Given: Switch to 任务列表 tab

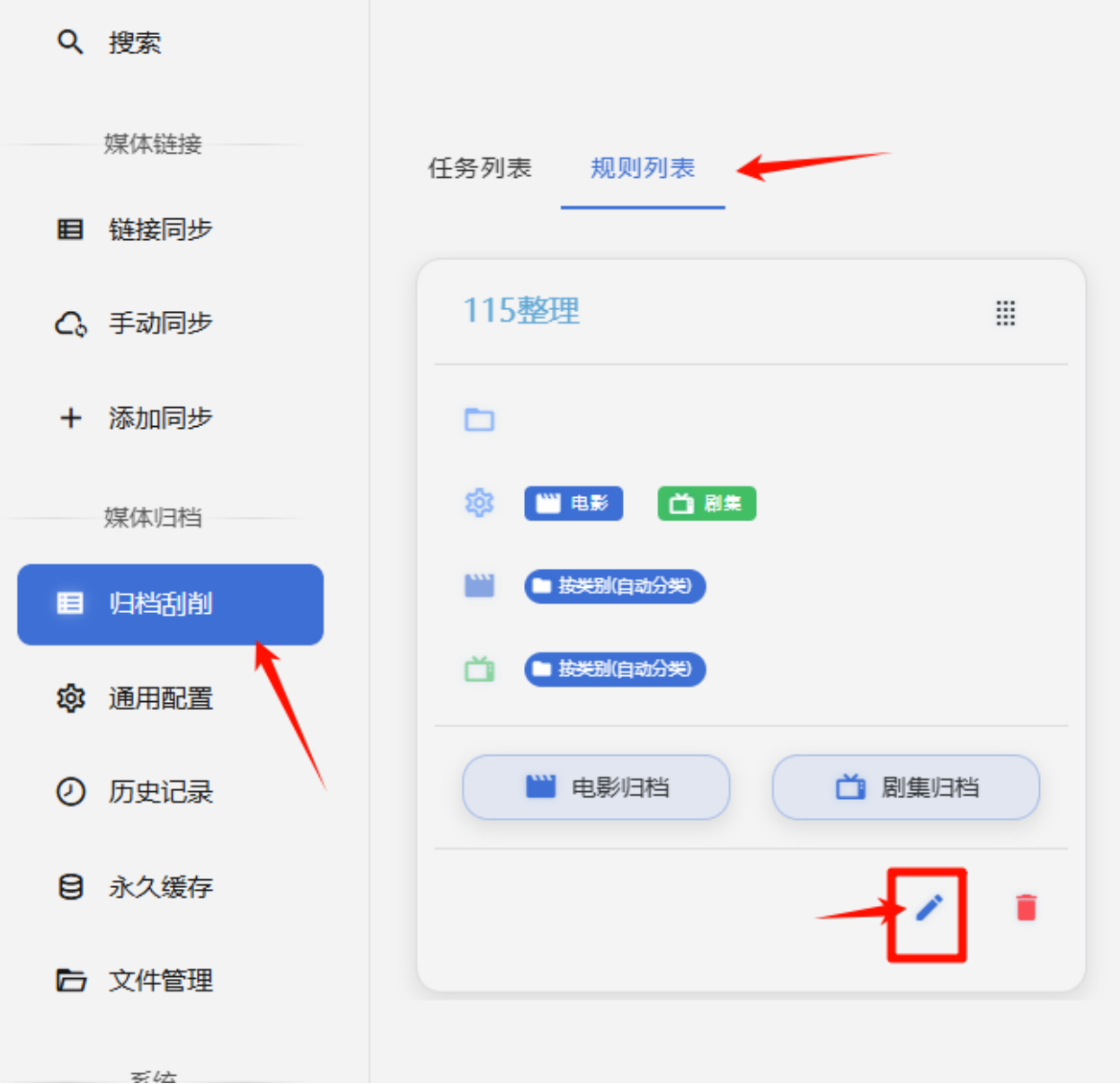Looking at the screenshot, I should coord(480,168).
